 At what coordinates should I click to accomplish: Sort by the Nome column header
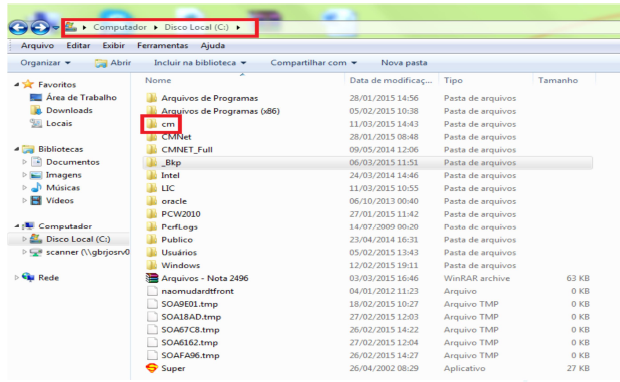[158, 80]
